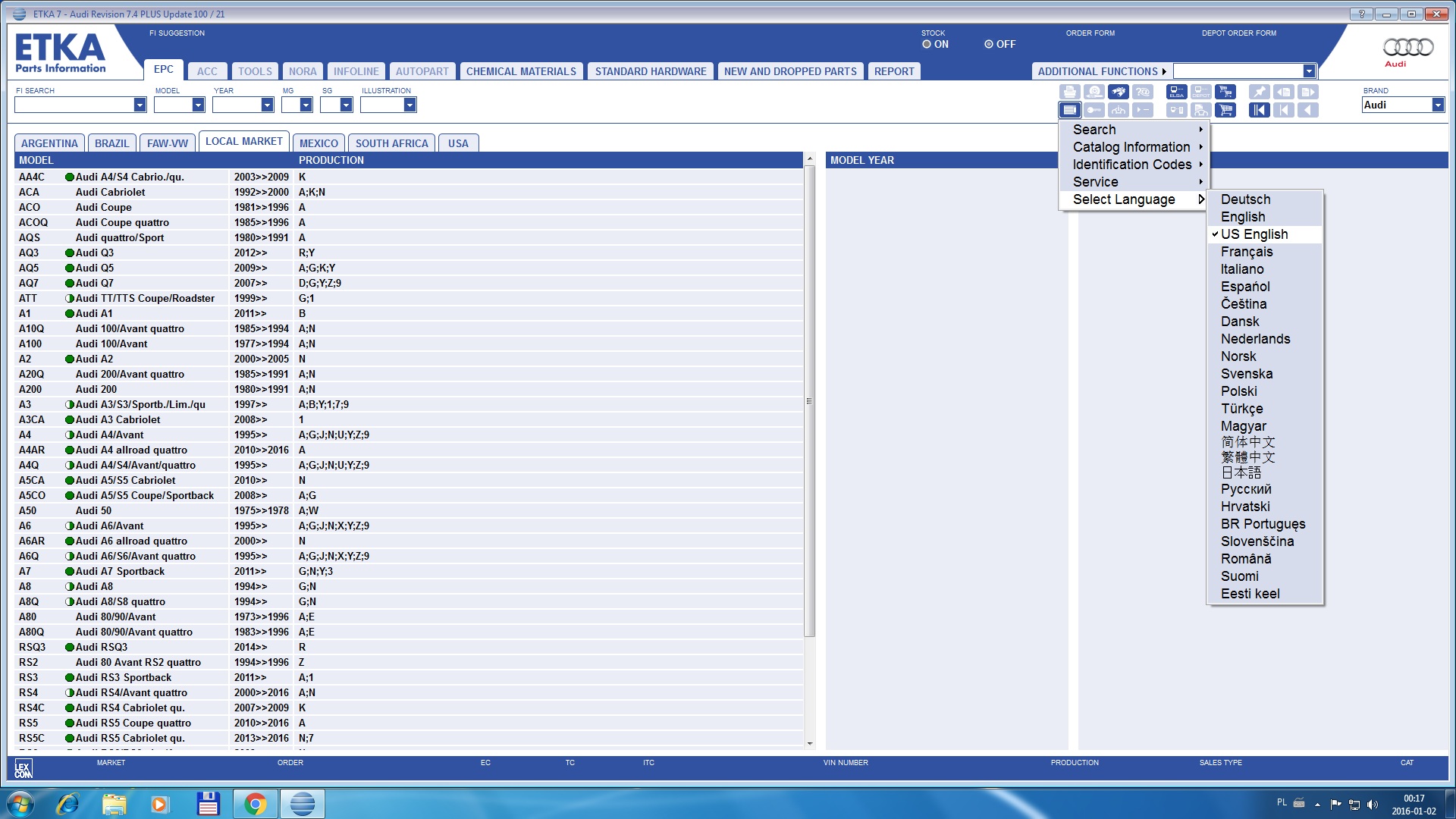The image size is (1456, 819).
Task: Click the home/first record navigation icon
Action: click(1260, 110)
